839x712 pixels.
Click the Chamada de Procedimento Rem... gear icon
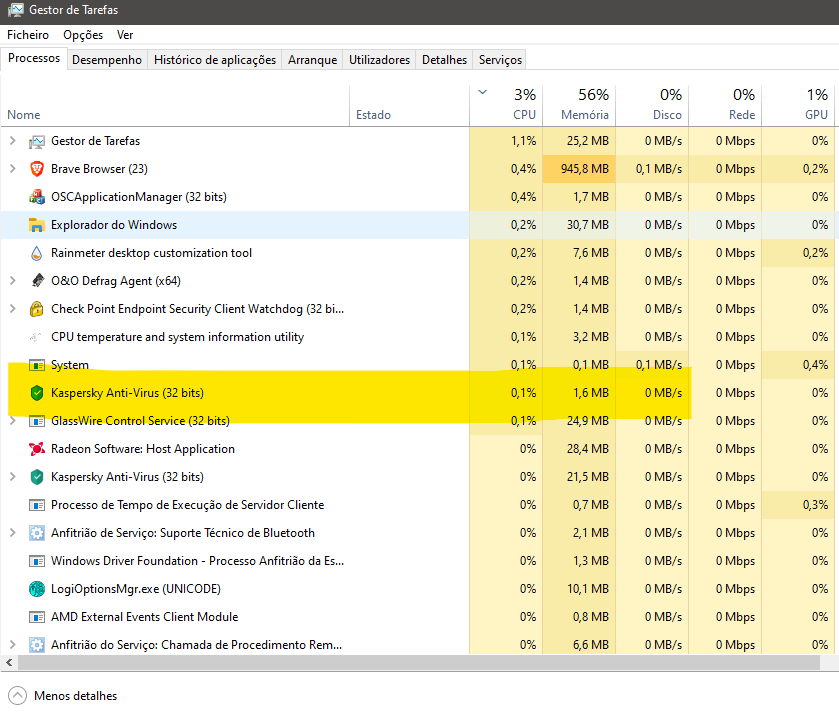tap(36, 645)
